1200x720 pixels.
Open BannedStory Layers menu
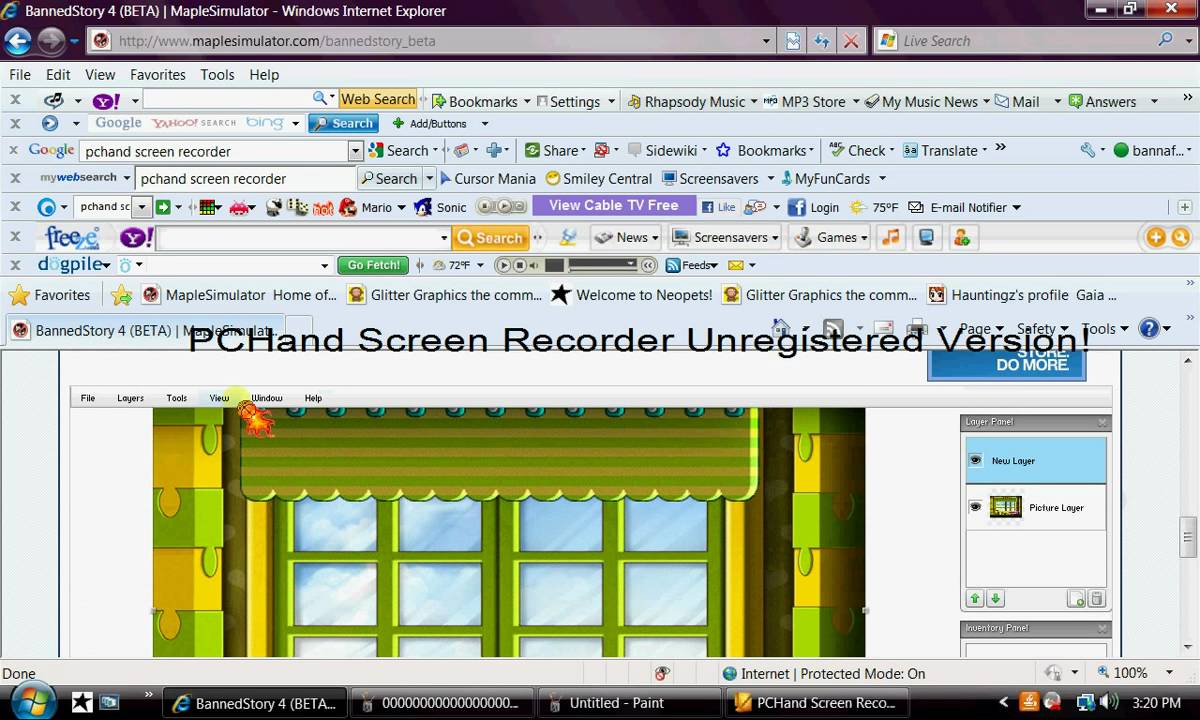coord(130,398)
